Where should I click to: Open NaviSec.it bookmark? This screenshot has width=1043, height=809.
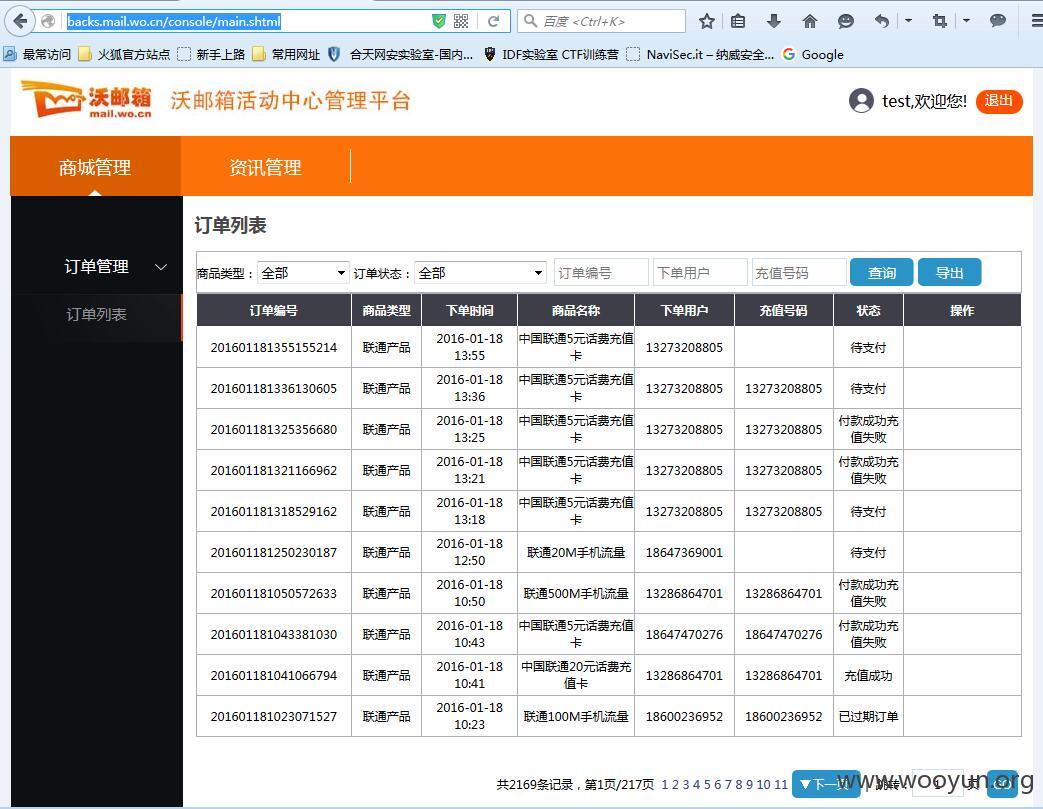[x=701, y=55]
